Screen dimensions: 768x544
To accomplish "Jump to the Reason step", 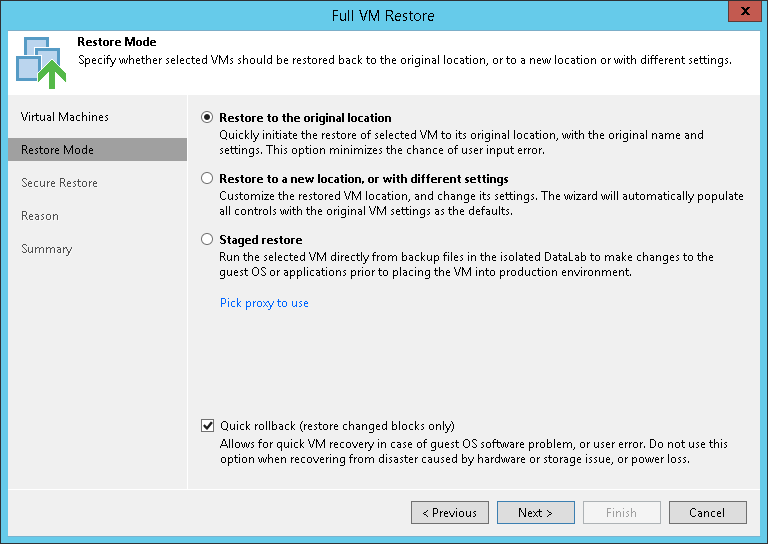I will [40, 216].
